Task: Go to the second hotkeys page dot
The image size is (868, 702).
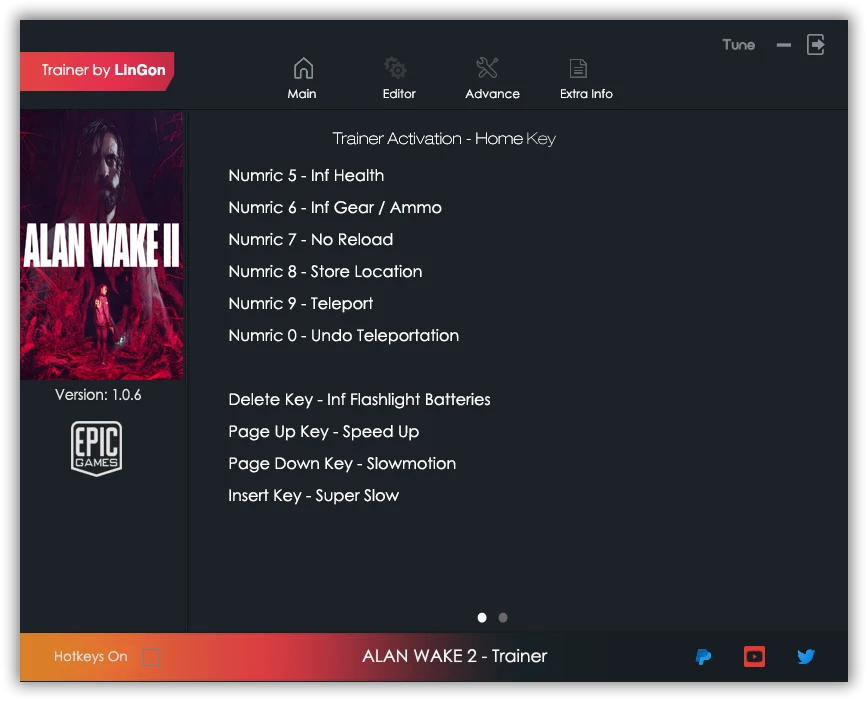Action: 502,617
